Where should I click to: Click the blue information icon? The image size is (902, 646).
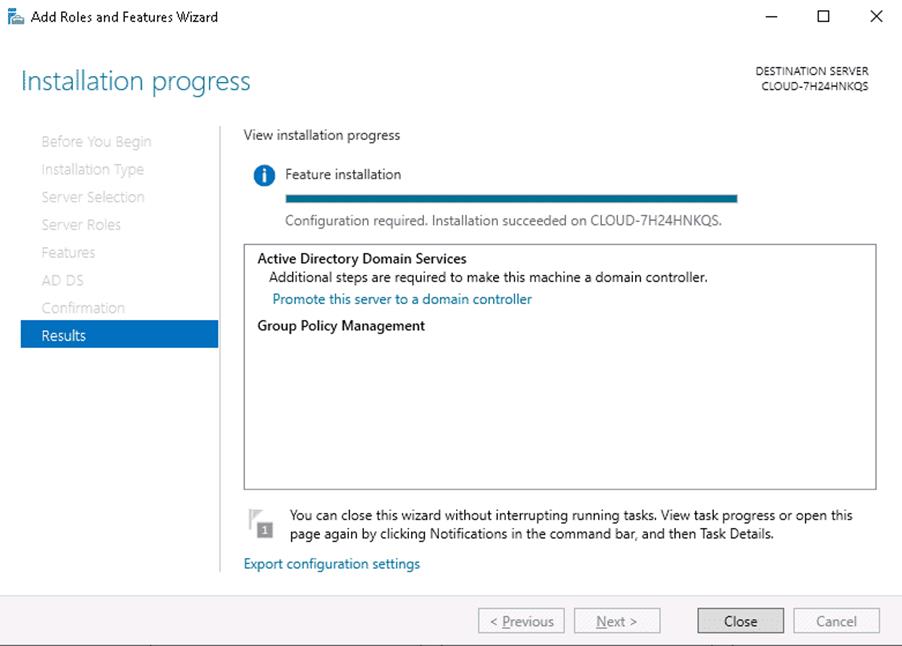pos(264,176)
